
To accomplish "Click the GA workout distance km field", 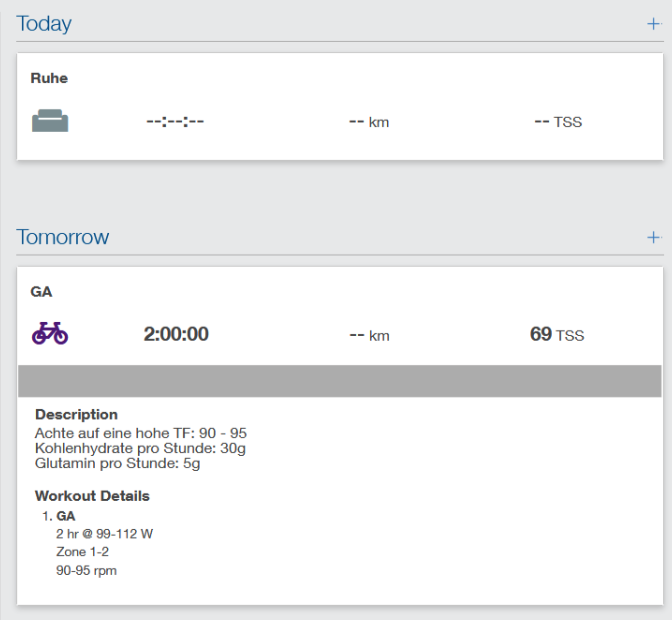I will point(368,335).
